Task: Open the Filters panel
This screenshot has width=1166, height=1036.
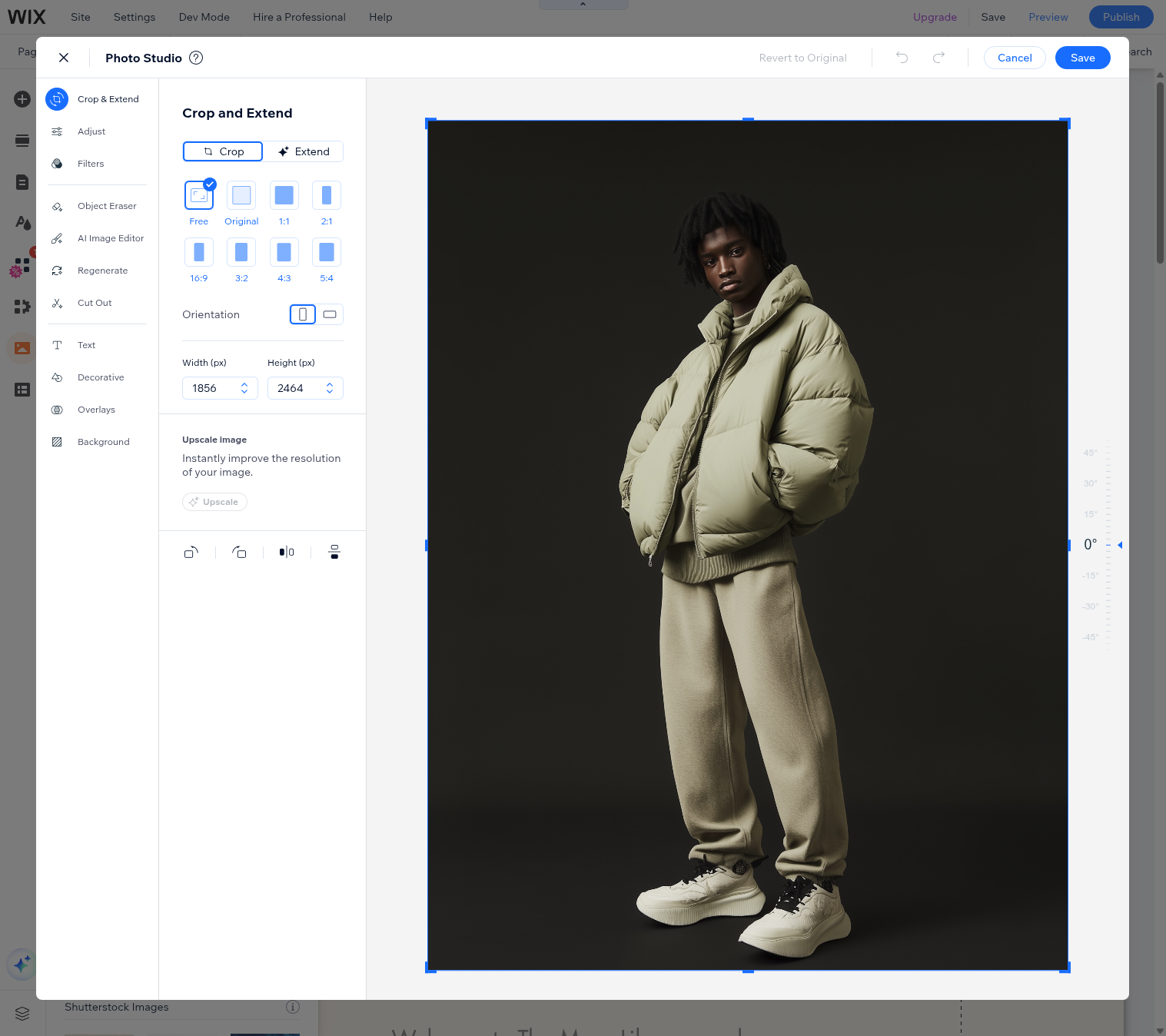Action: 90,164
